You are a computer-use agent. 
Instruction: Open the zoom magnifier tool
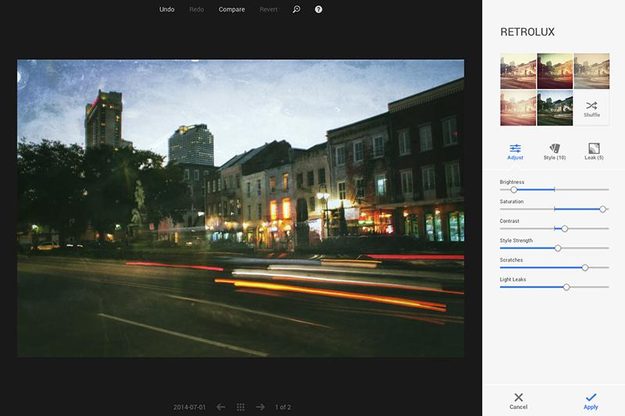click(297, 9)
